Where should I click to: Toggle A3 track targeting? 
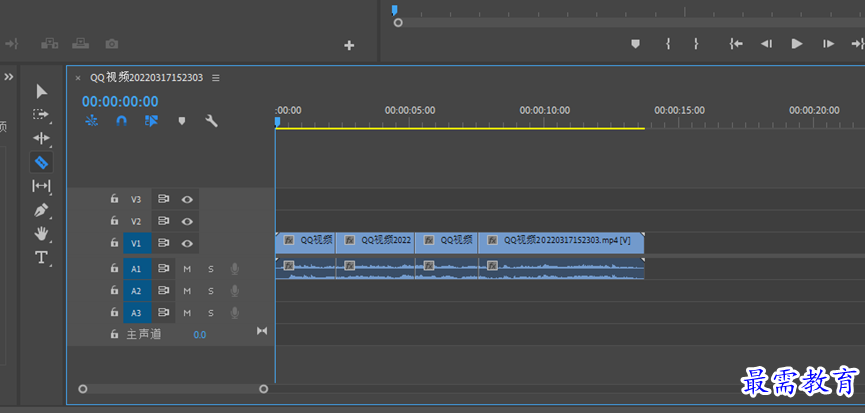pos(137,313)
